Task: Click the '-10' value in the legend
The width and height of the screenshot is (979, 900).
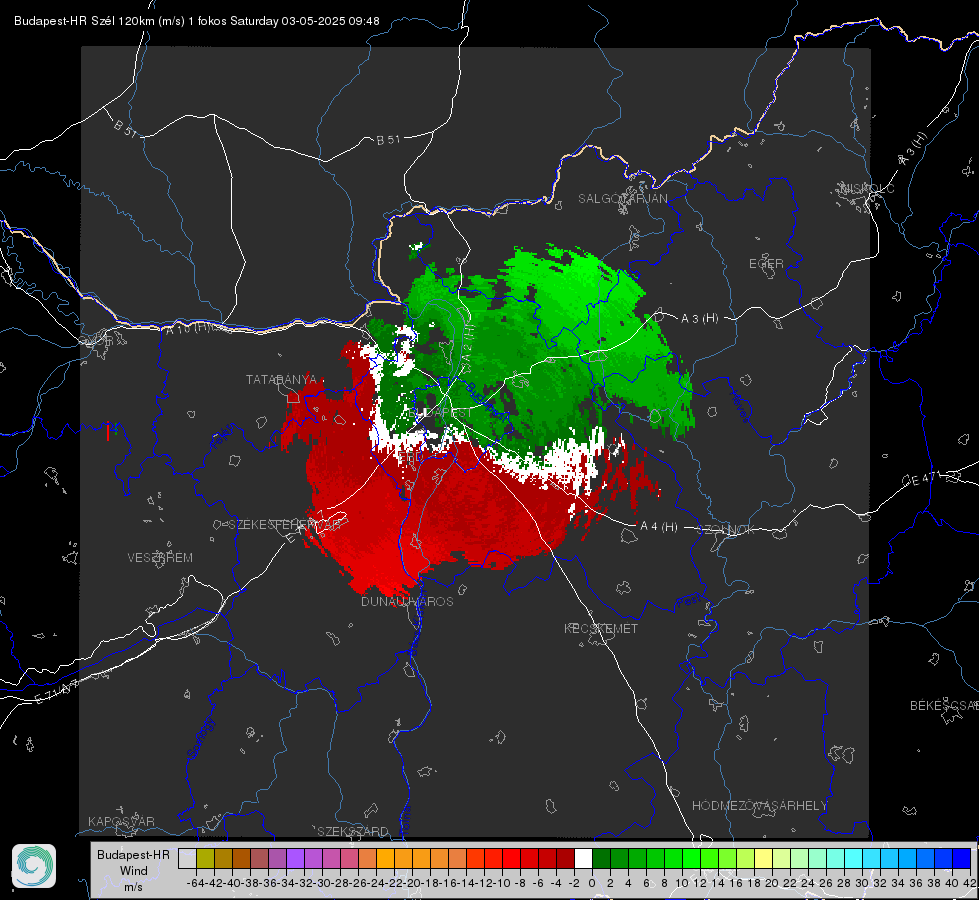Action: pyautogui.click(x=502, y=883)
